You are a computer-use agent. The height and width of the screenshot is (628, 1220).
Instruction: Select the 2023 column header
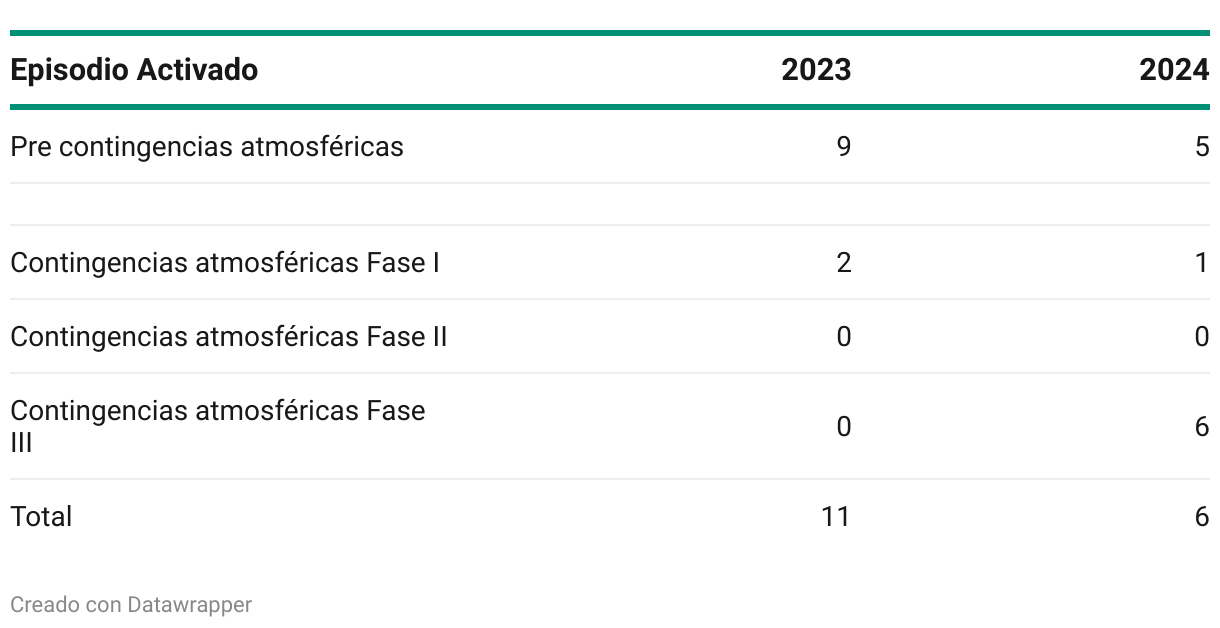click(x=816, y=70)
